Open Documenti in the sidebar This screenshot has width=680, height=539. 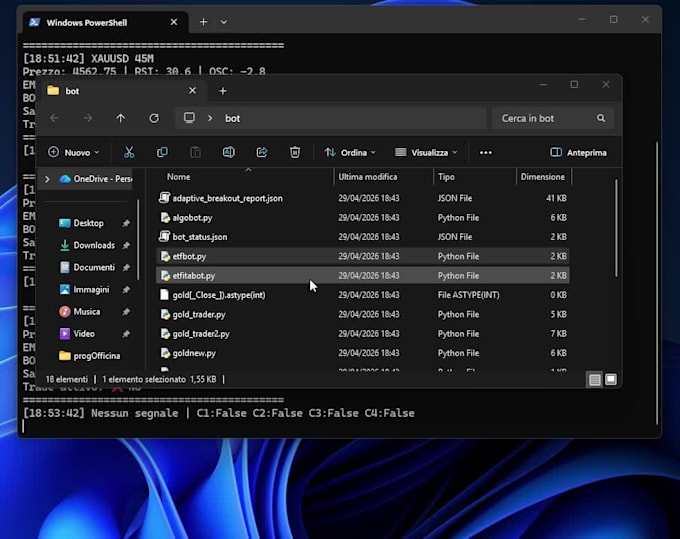tap(94, 267)
